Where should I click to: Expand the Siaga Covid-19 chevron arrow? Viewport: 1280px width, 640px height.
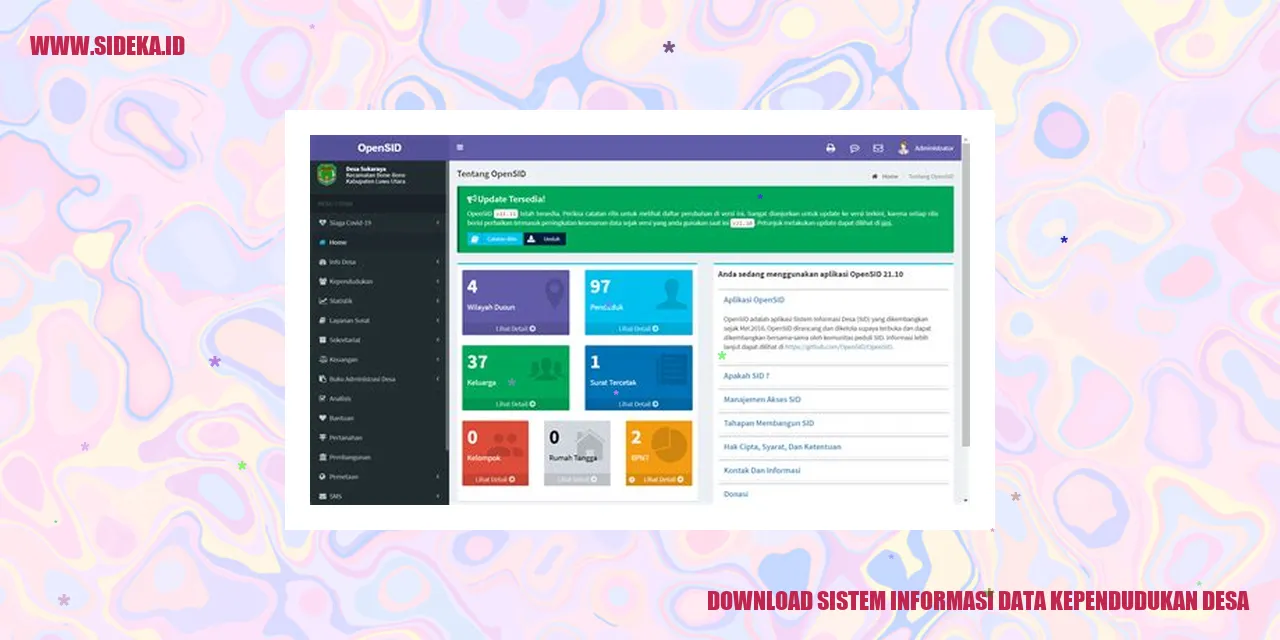tap(438, 223)
